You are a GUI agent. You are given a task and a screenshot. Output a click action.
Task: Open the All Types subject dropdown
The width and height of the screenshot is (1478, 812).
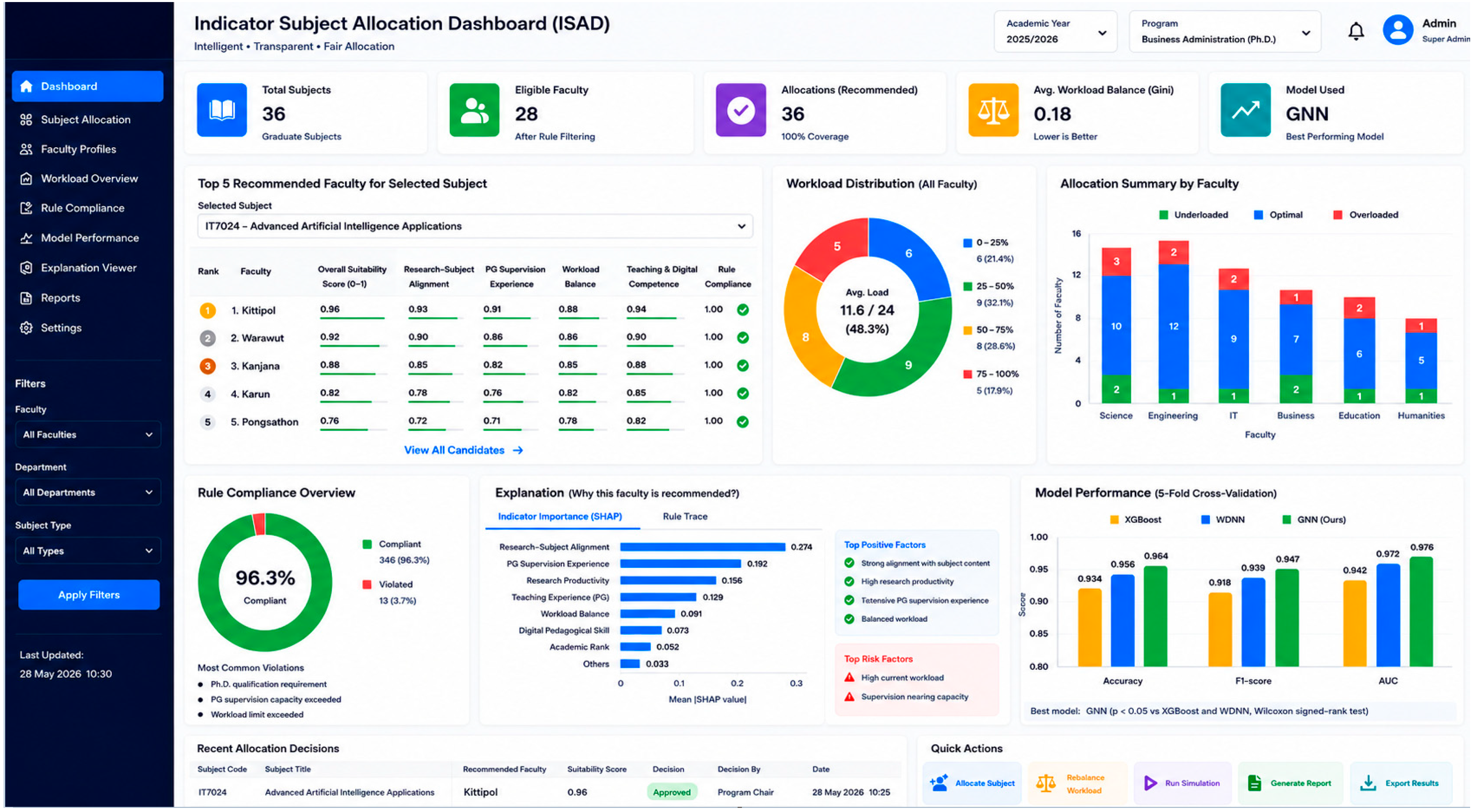[88, 551]
